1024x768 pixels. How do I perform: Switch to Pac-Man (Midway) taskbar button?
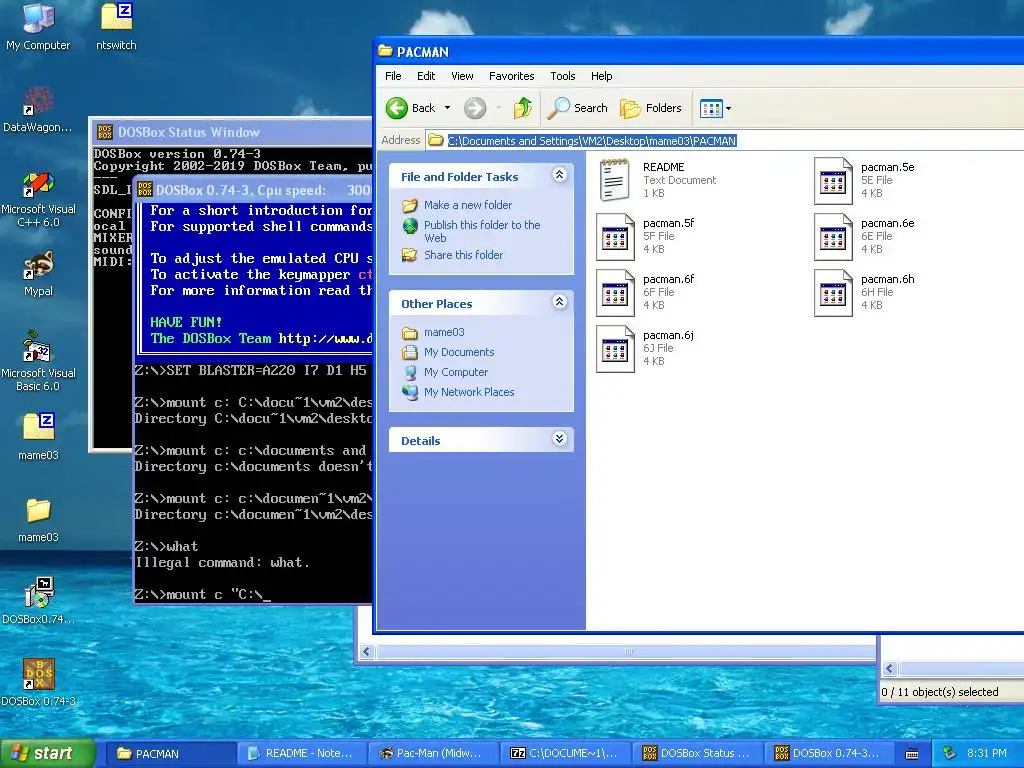tap(434, 754)
